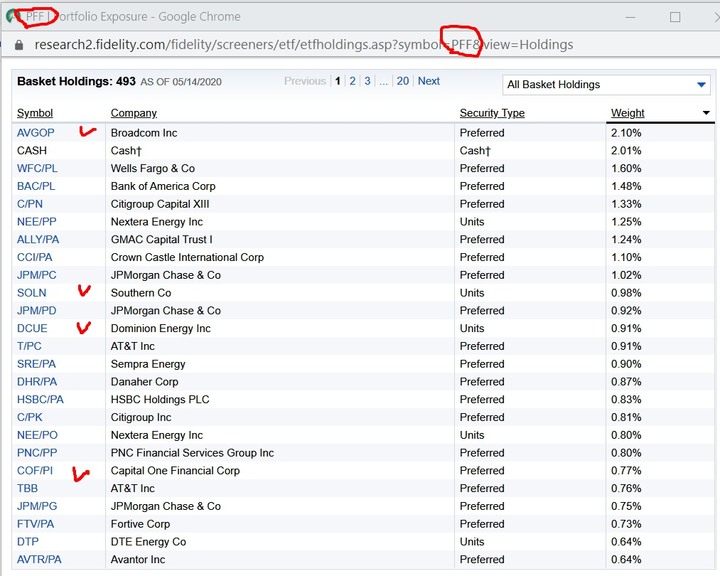Open the HSBC/PA symbol link

coord(40,400)
